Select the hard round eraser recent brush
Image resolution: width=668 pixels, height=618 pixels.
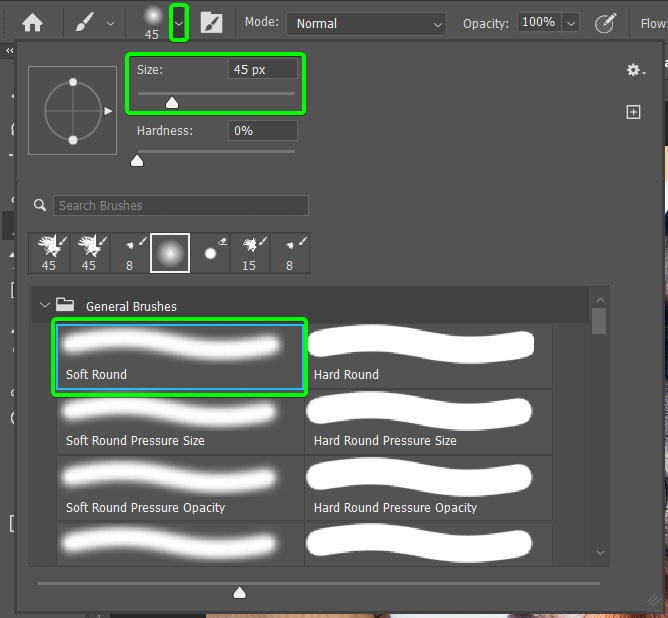coord(210,253)
